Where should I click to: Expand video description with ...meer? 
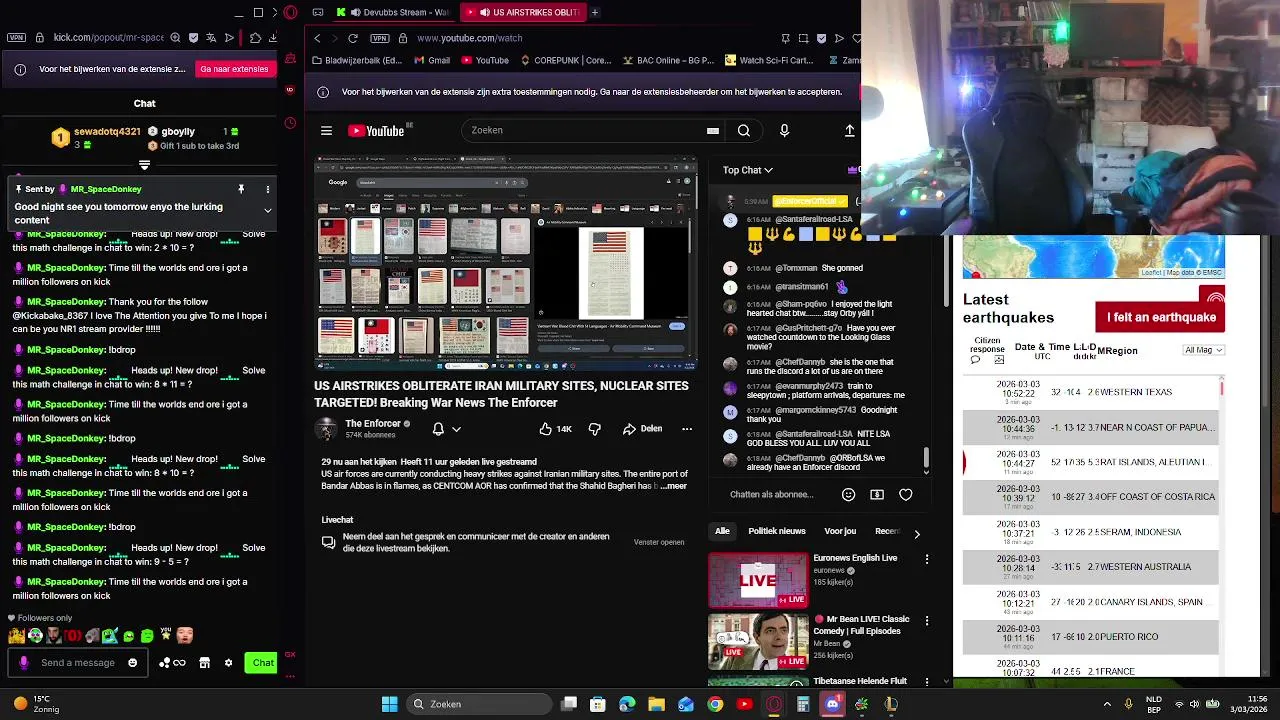pos(674,486)
